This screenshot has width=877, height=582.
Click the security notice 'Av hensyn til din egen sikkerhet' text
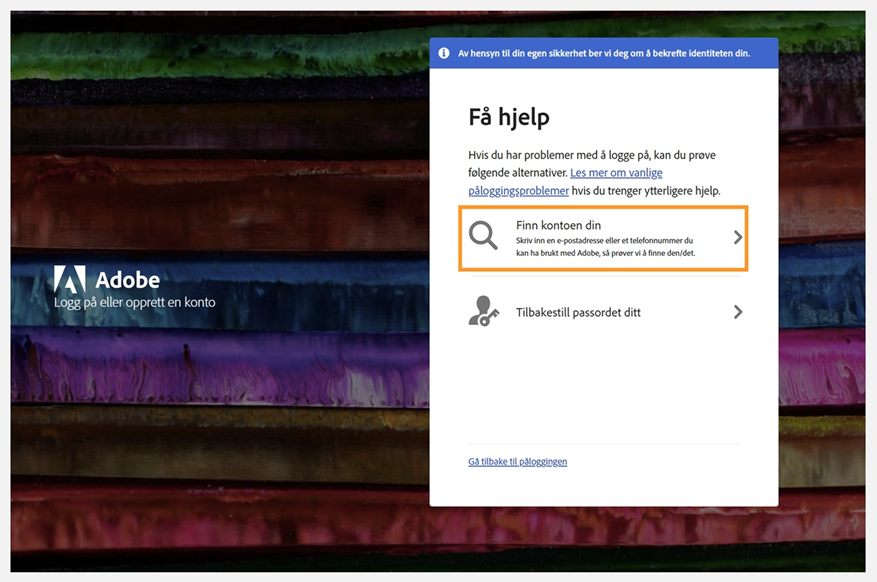click(604, 53)
